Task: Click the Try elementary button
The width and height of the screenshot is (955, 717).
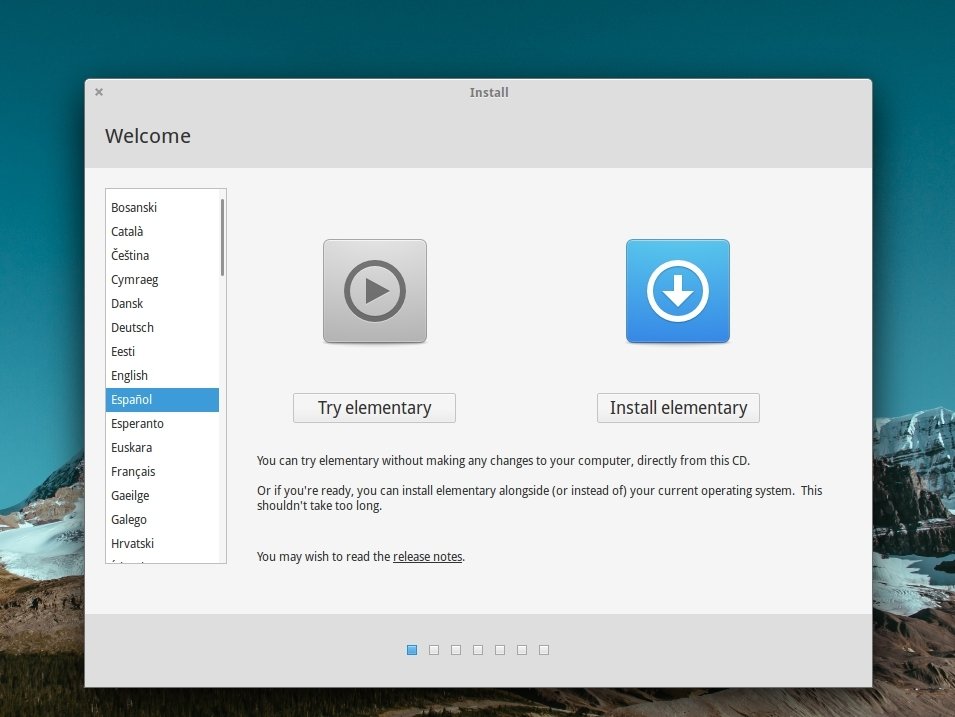Action: (x=374, y=408)
